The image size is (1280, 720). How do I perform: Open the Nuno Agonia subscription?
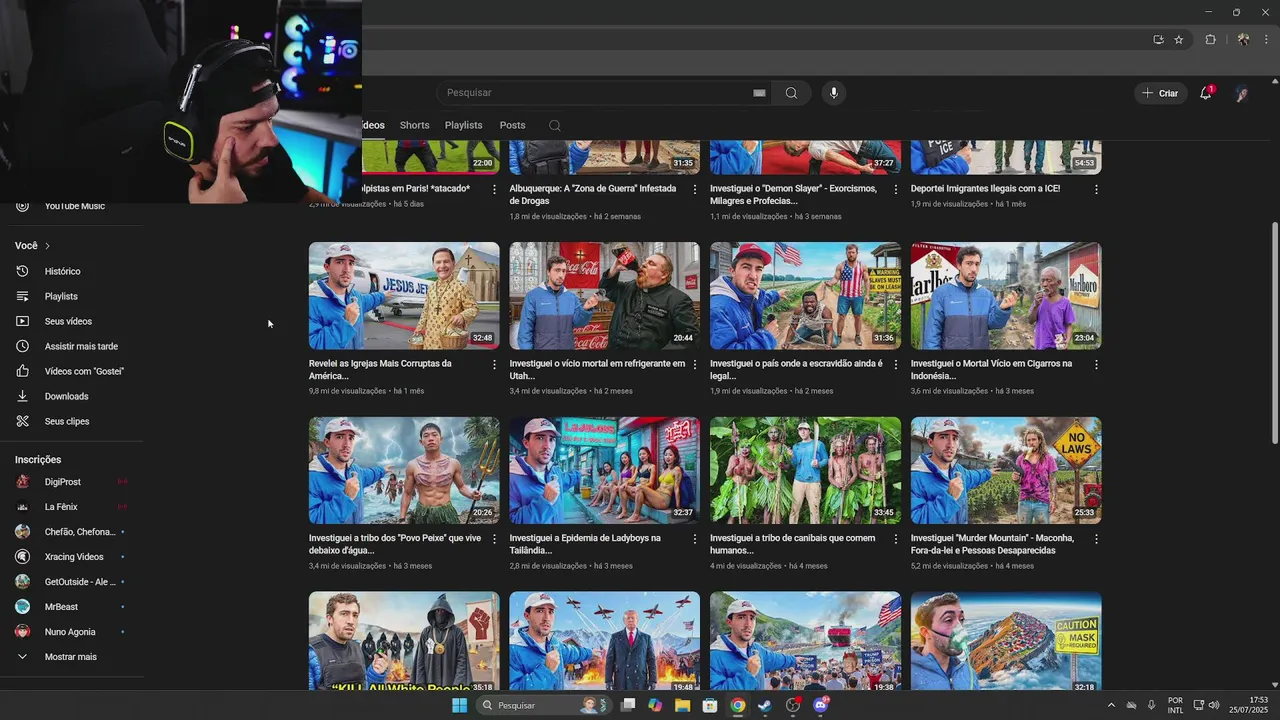[x=72, y=632]
